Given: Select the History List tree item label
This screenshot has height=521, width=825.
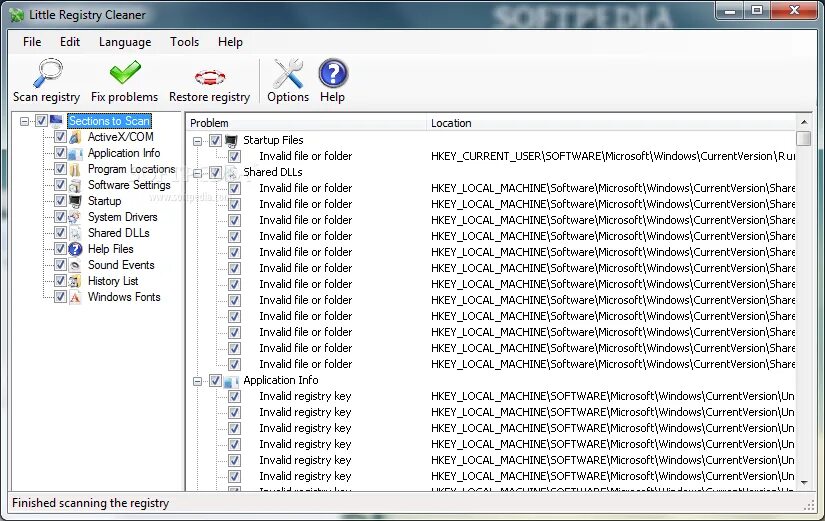Looking at the screenshot, I should (x=113, y=281).
